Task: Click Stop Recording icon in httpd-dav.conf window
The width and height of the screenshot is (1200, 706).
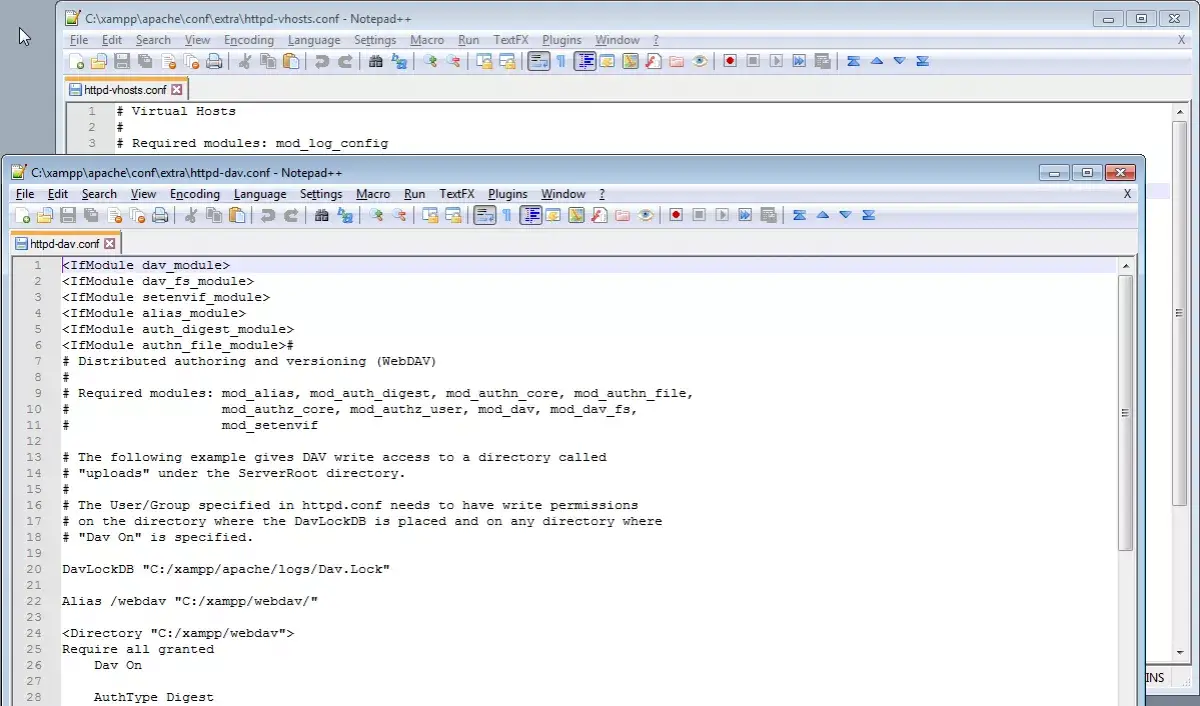Action: click(x=699, y=215)
